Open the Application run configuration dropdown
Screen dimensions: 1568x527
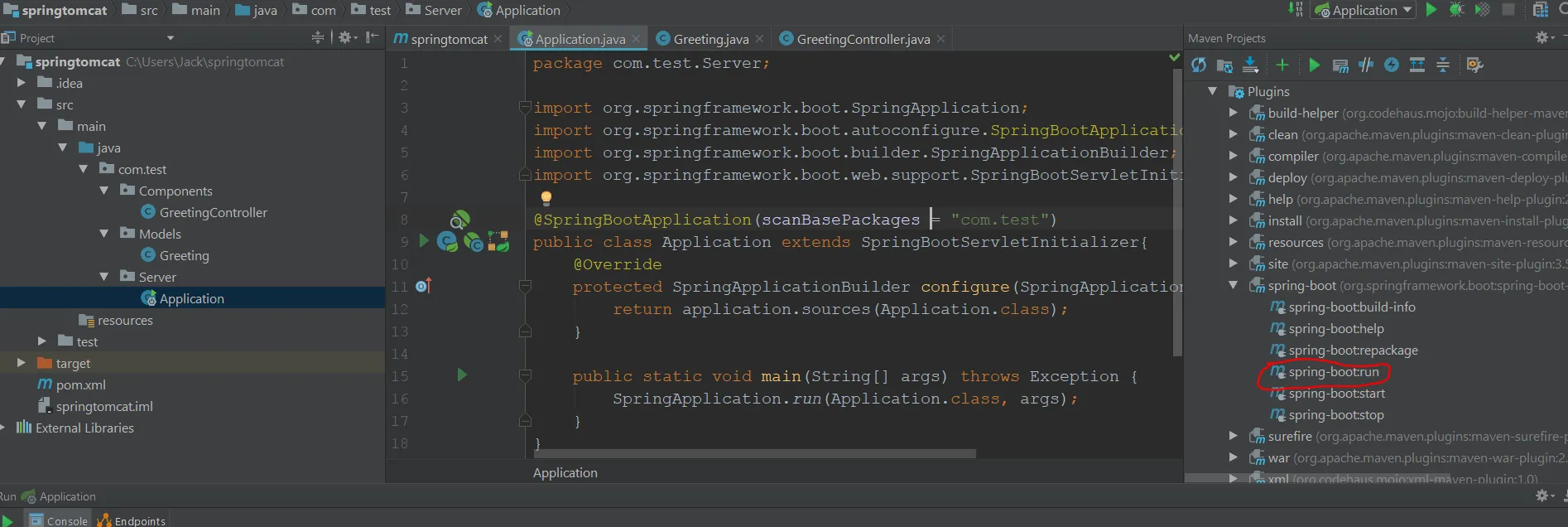click(1364, 10)
